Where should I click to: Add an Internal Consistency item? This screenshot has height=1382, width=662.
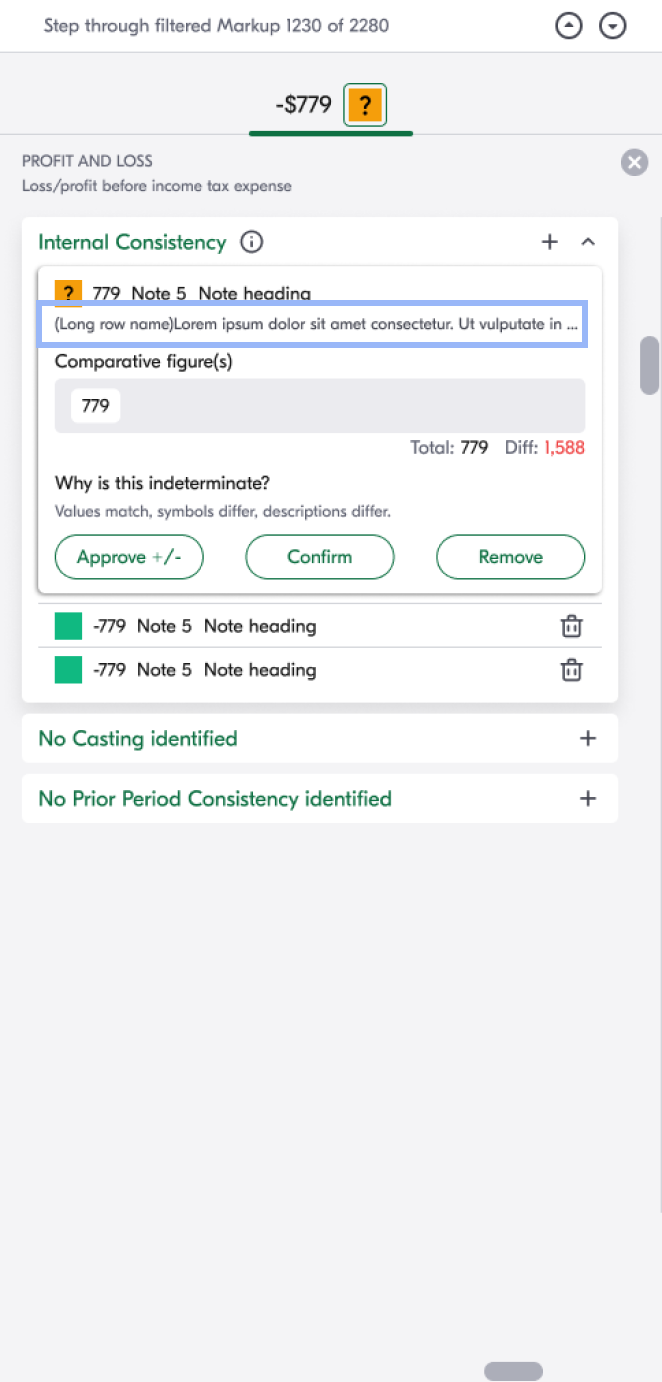click(x=549, y=242)
